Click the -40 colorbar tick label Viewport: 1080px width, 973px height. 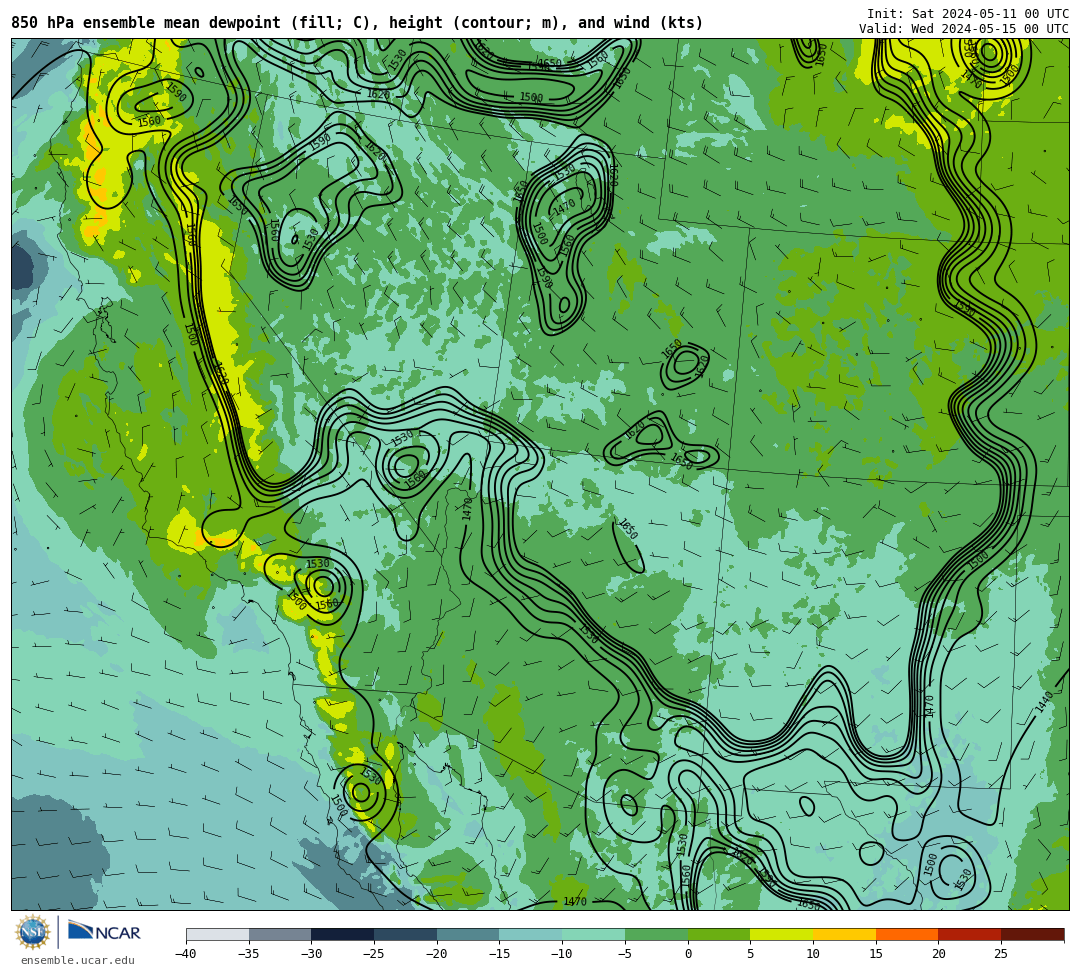pos(185,954)
